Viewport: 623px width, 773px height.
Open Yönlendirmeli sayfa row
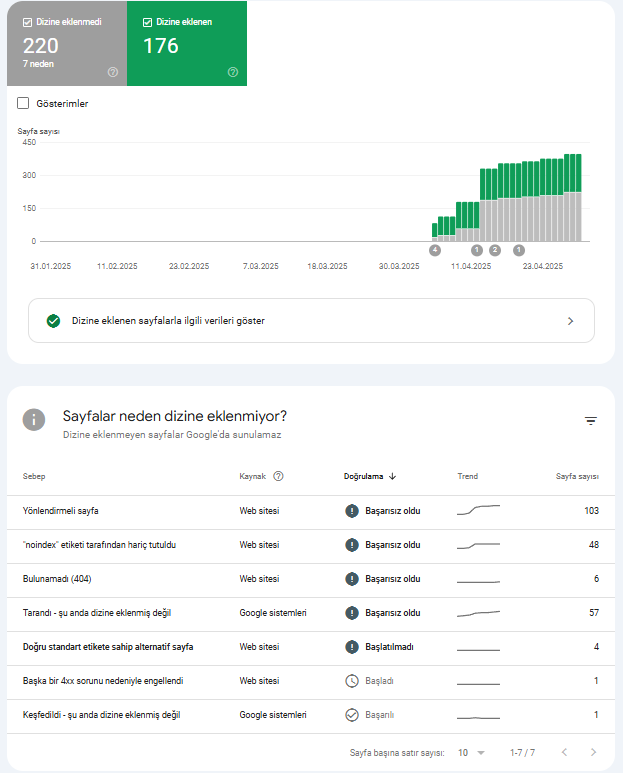311,511
